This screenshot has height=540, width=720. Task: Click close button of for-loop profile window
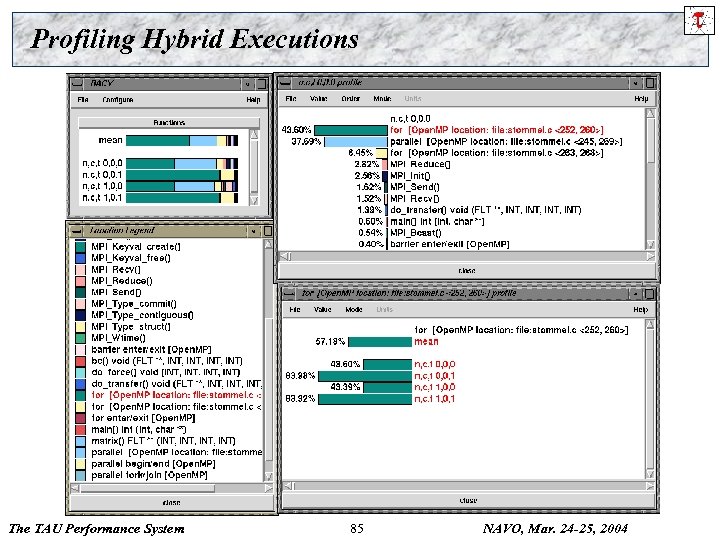click(468, 500)
